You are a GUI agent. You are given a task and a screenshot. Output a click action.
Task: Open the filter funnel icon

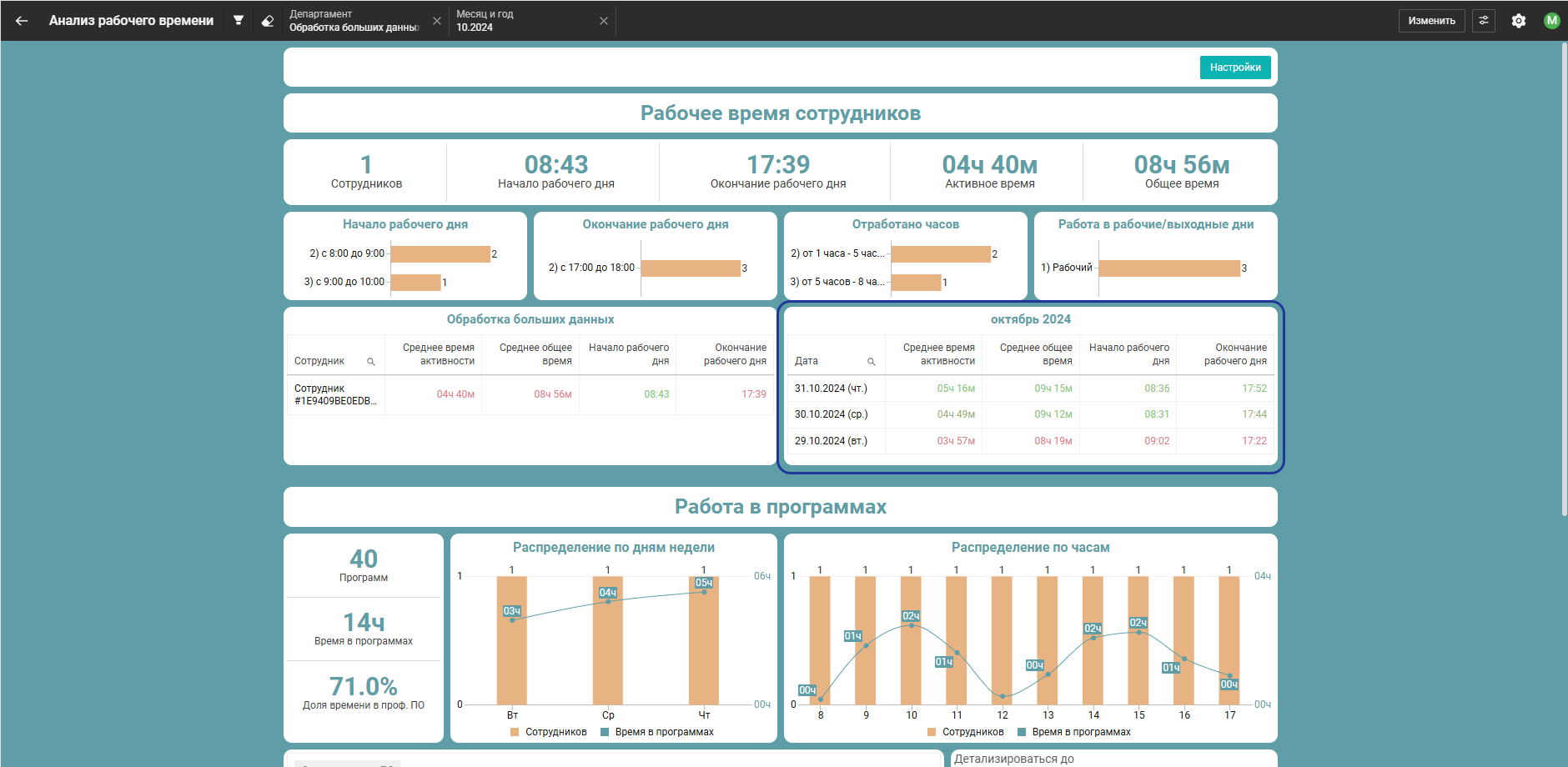pyautogui.click(x=239, y=20)
